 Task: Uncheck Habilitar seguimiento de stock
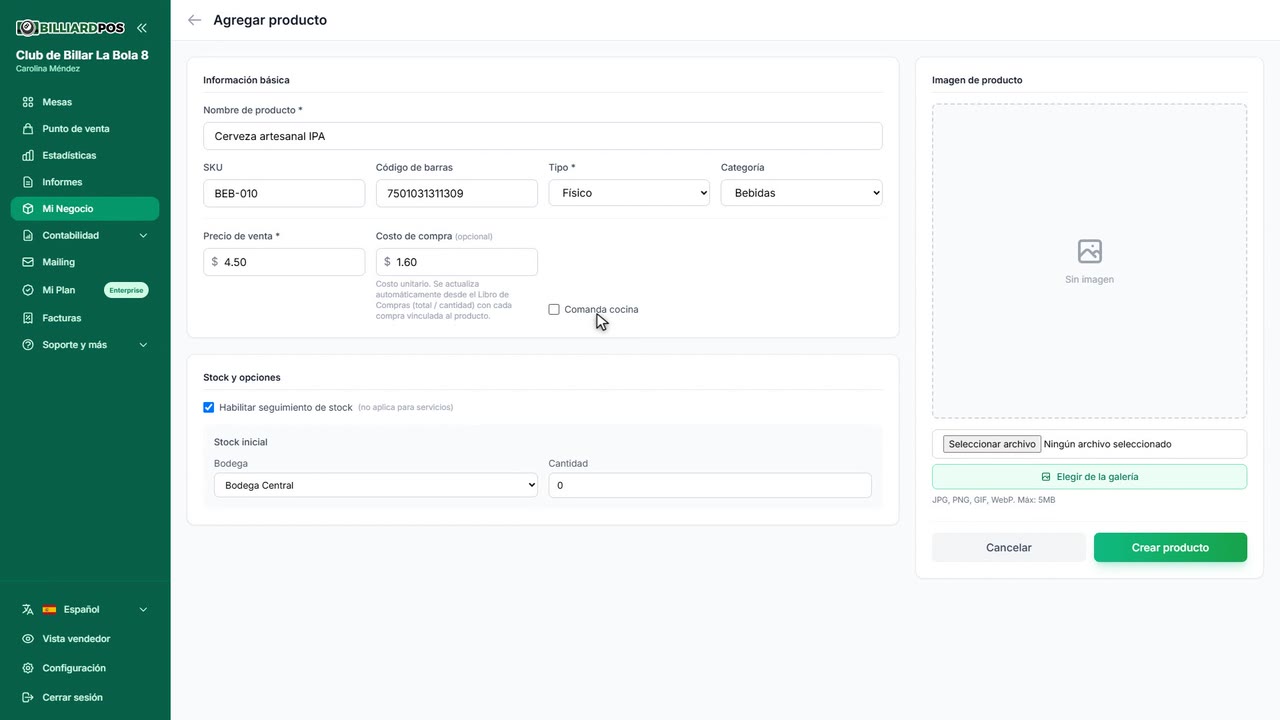(209, 408)
